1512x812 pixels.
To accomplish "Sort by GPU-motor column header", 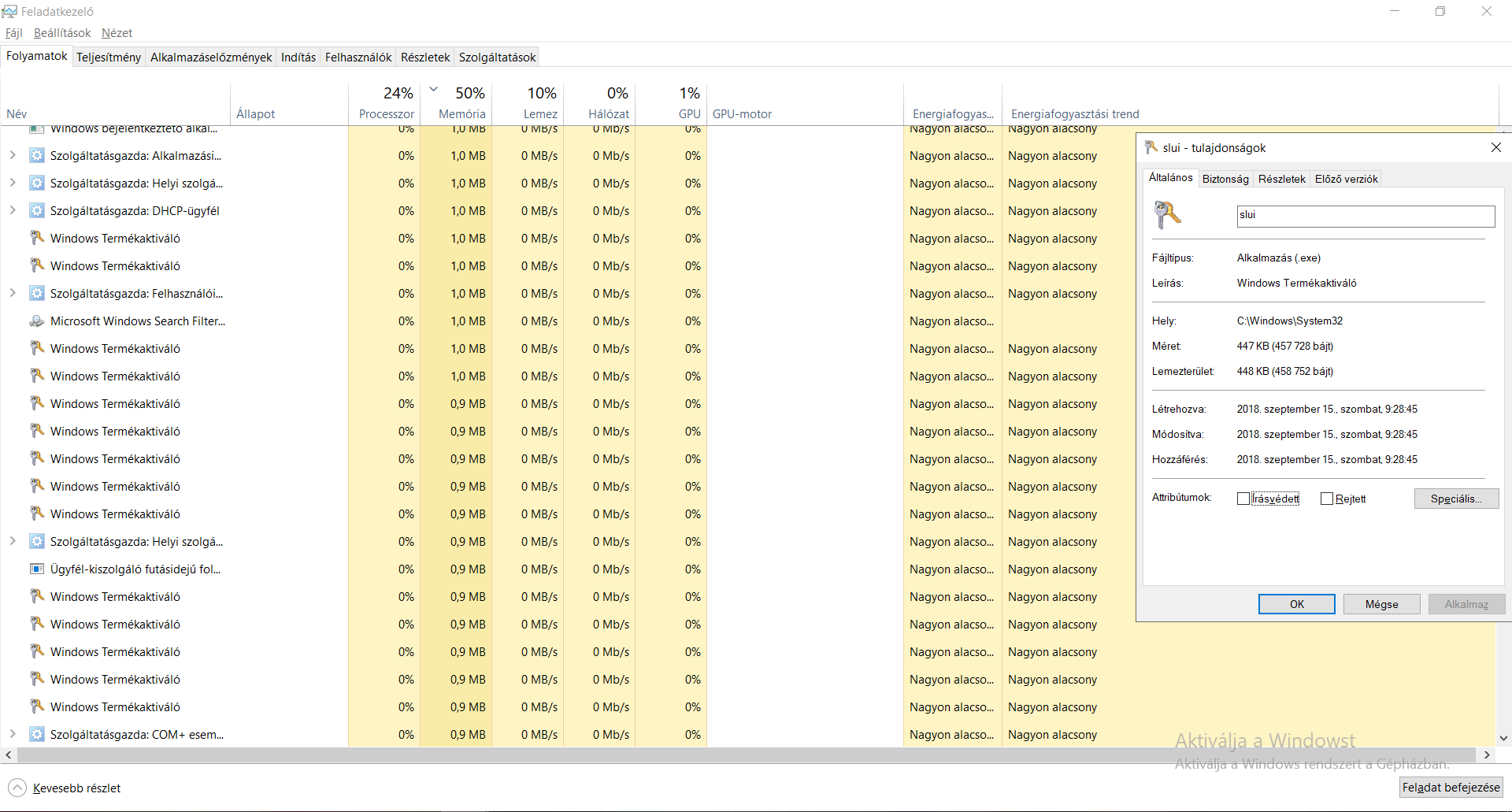I will 806,103.
